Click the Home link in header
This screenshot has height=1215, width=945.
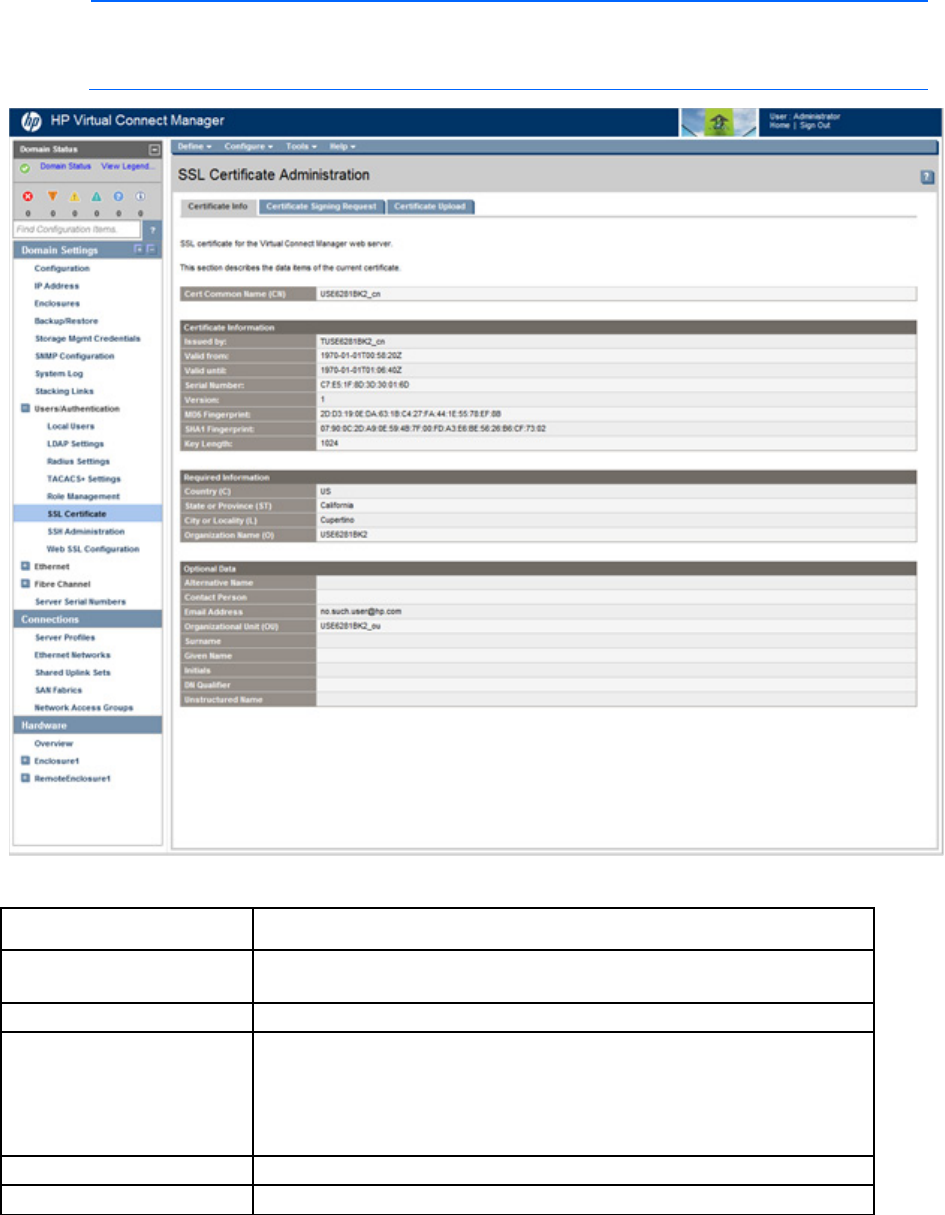click(781, 125)
